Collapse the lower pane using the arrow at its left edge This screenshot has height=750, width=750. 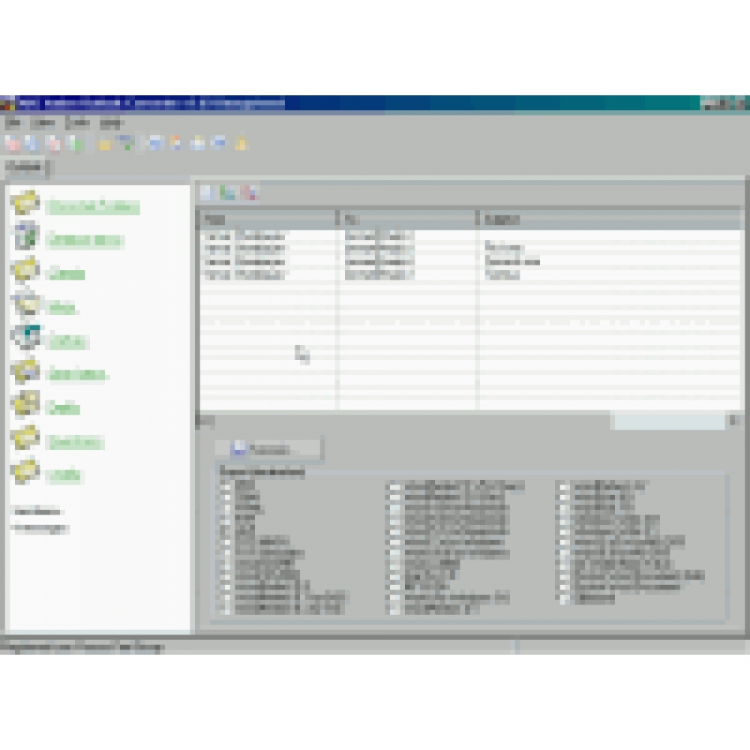[x=206, y=421]
